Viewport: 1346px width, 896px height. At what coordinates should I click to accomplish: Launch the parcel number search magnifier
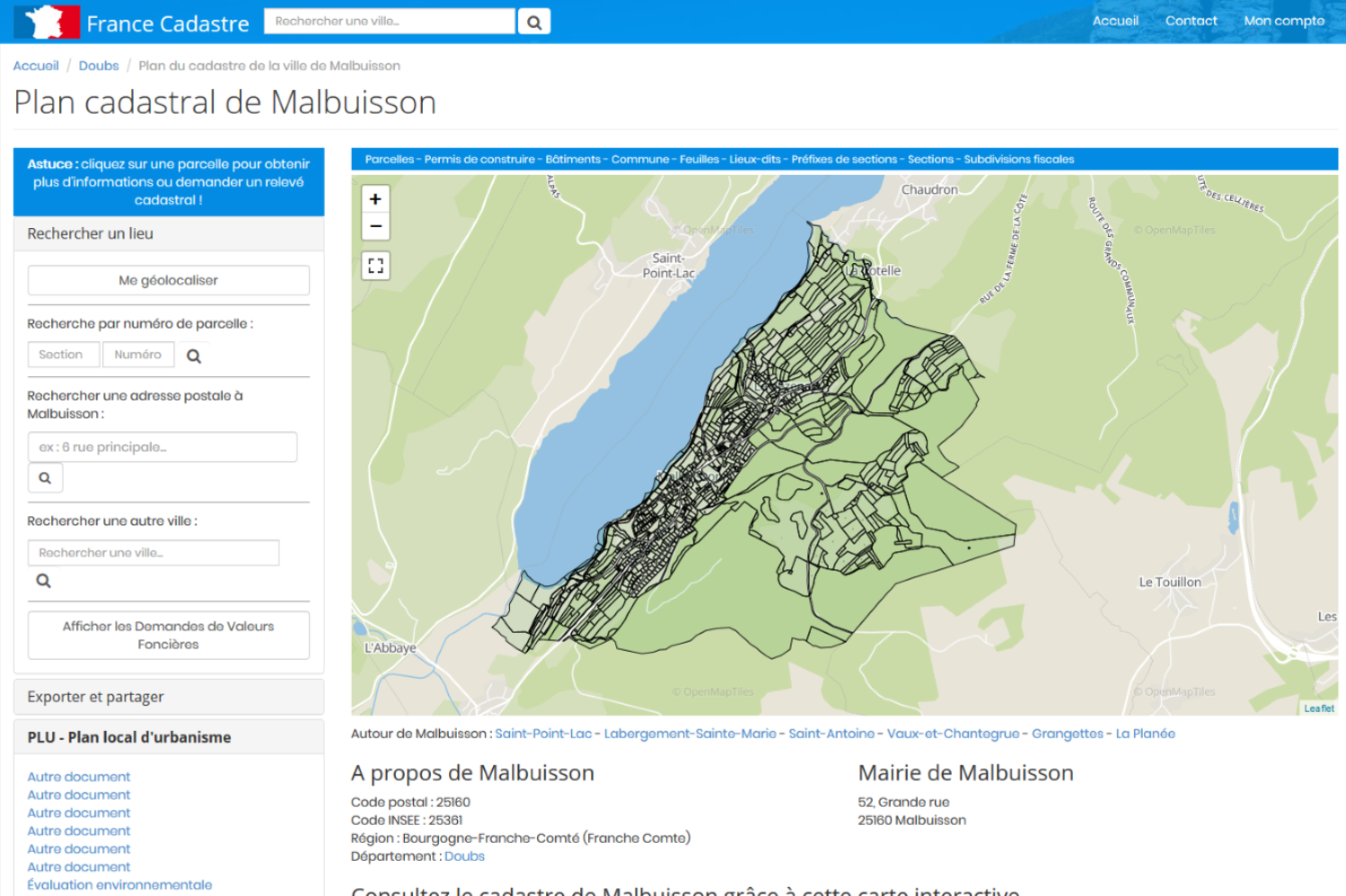click(x=194, y=355)
